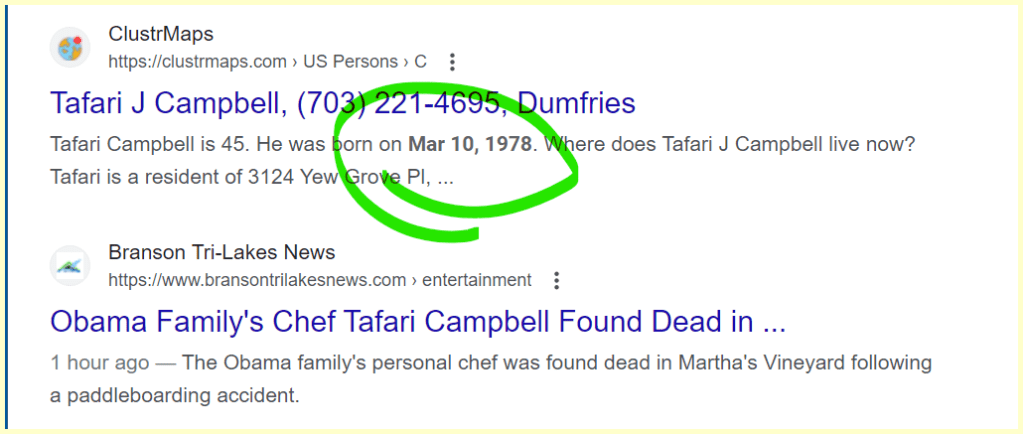The width and height of the screenshot is (1023, 434).
Task: Click the Branson Tri-Lakes News site name
Action: click(221, 253)
